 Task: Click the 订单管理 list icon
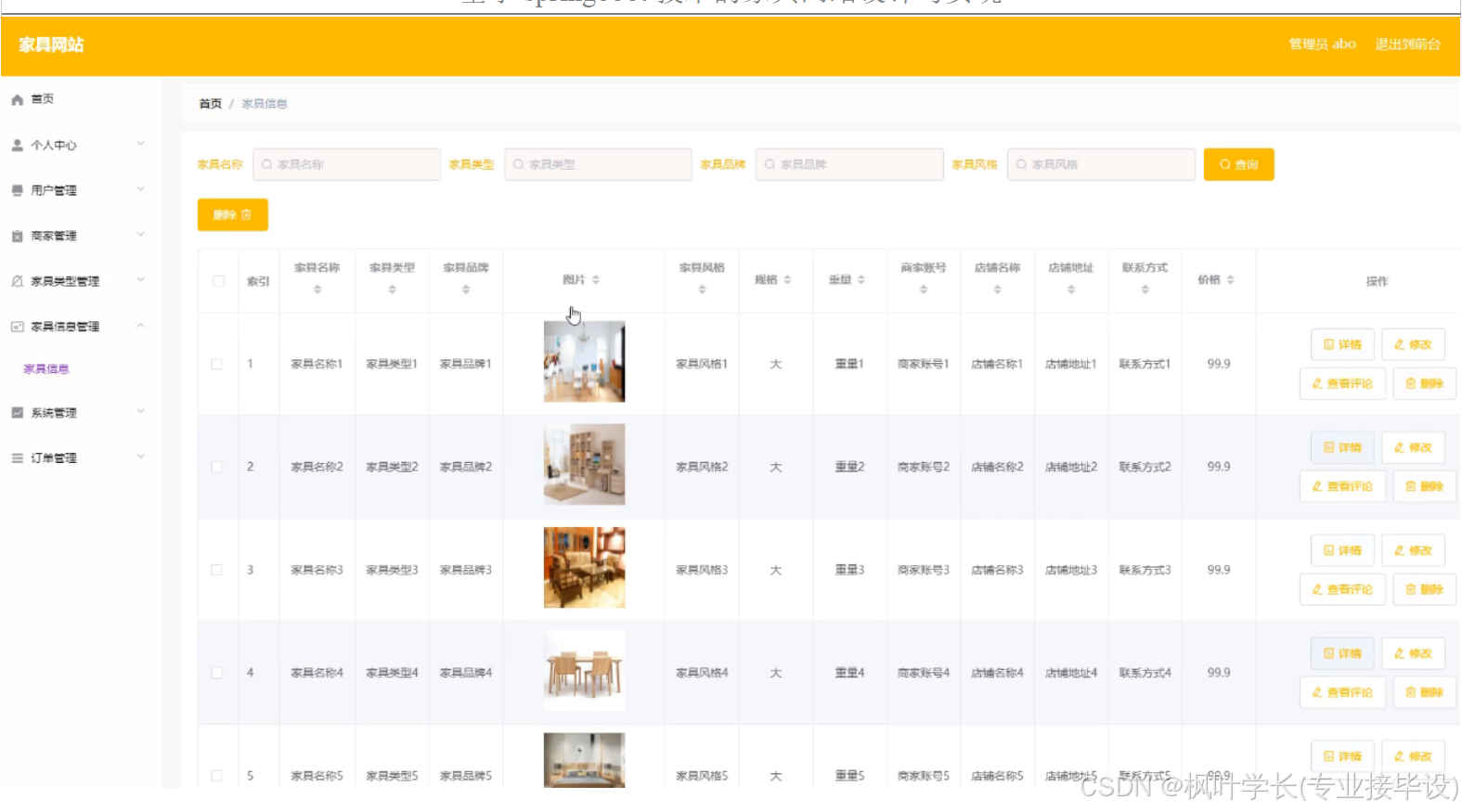(17, 458)
